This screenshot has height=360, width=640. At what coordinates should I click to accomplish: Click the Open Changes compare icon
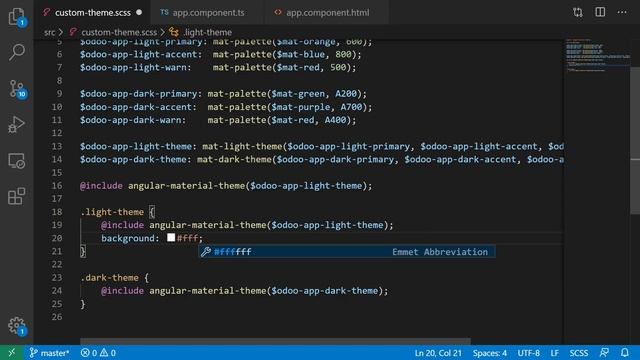(578, 12)
